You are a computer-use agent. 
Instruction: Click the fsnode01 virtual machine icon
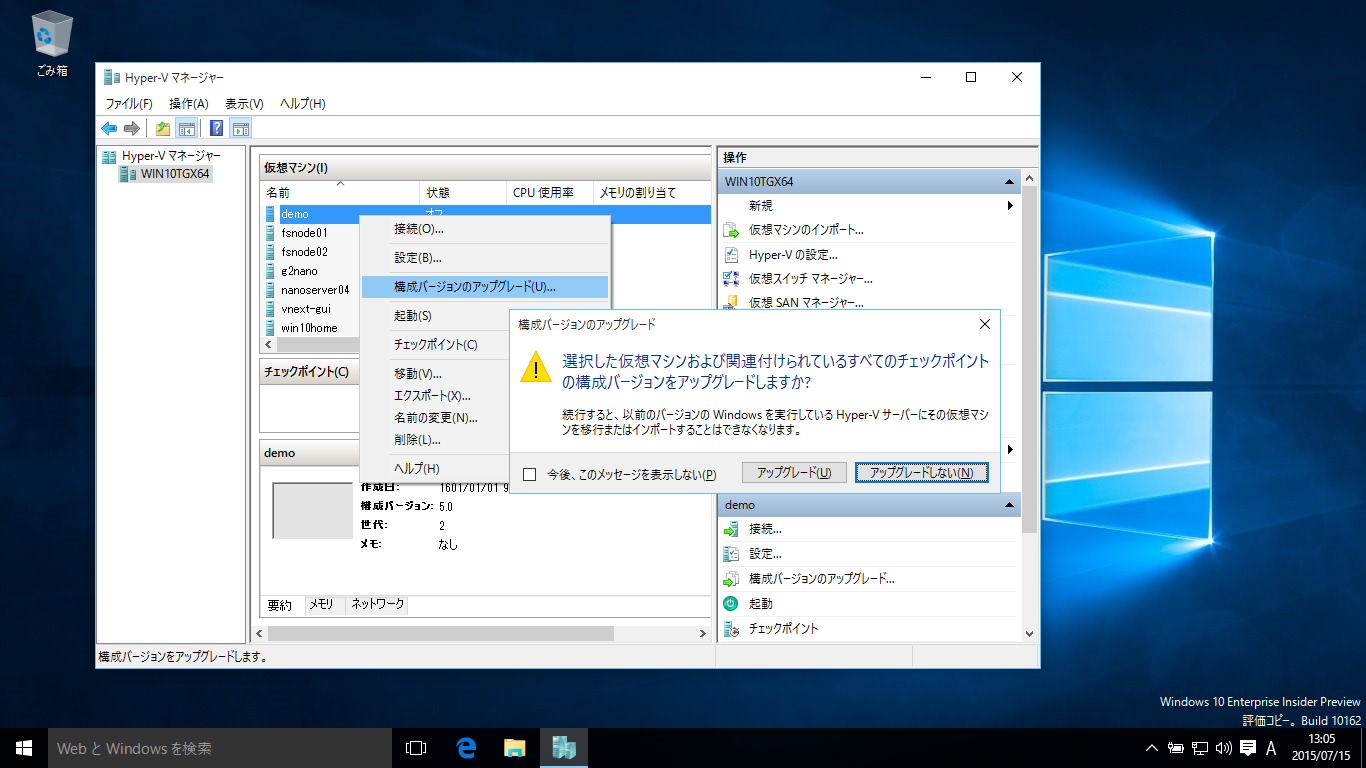(x=271, y=233)
